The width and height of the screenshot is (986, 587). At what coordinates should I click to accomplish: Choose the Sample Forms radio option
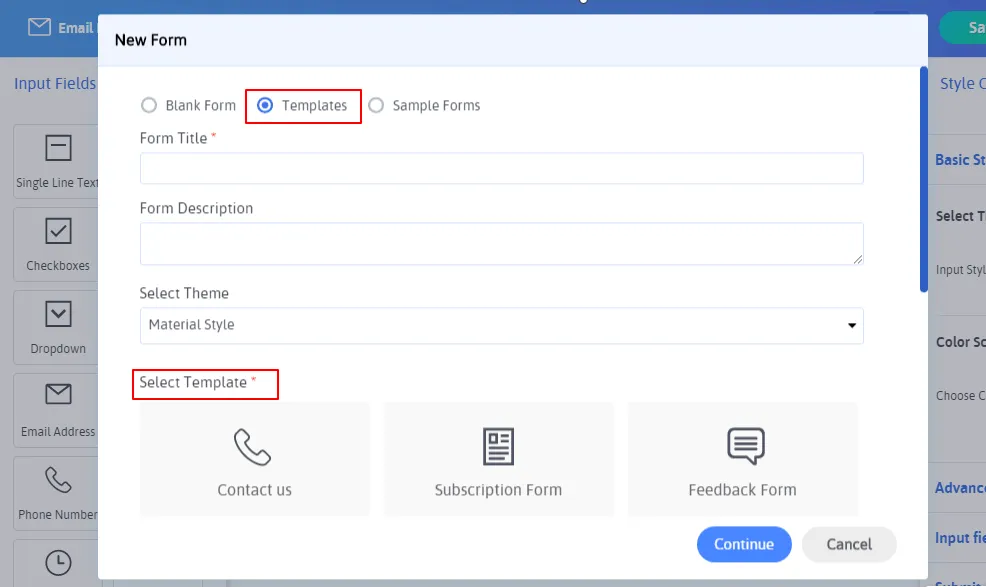coord(376,105)
